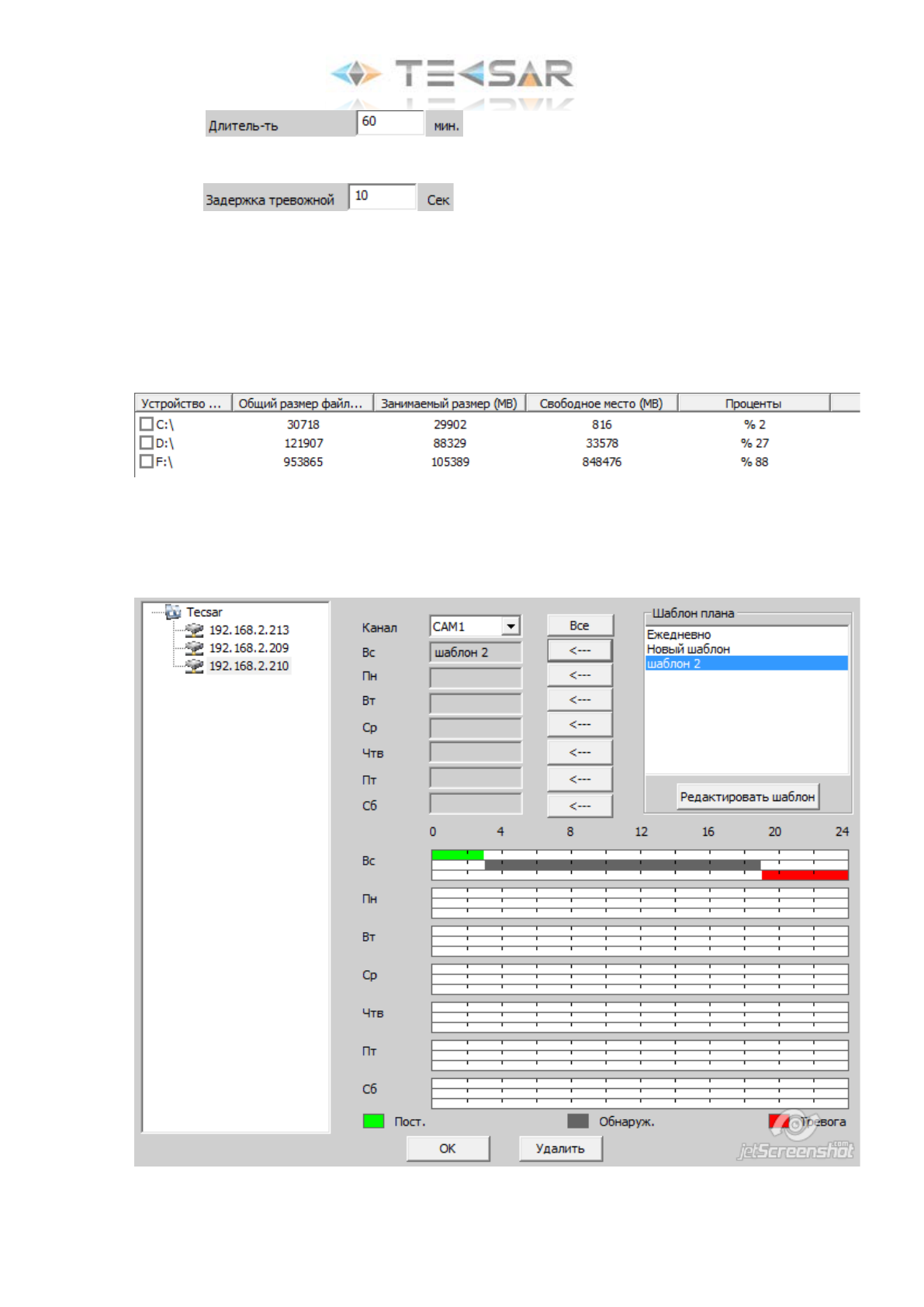Click the green Пост. legend swatch

tap(373, 1121)
